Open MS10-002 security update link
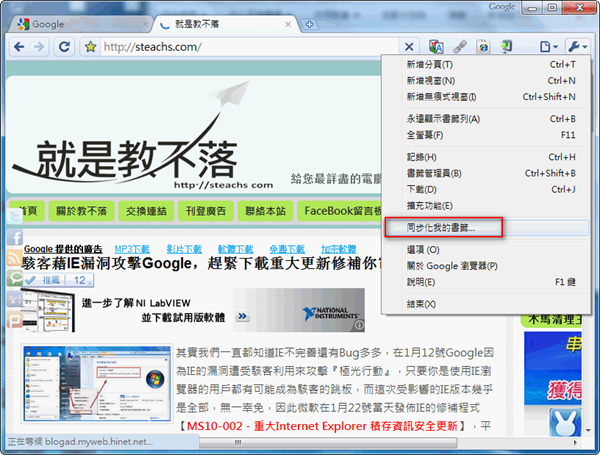This screenshot has width=600, height=455. (x=322, y=426)
